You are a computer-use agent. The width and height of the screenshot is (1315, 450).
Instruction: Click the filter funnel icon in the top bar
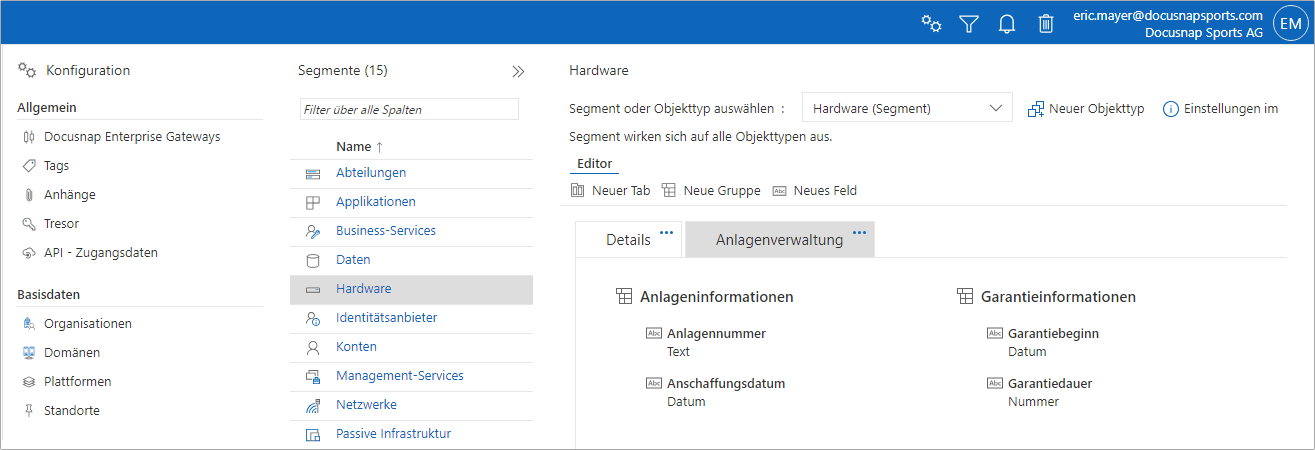pos(969,23)
